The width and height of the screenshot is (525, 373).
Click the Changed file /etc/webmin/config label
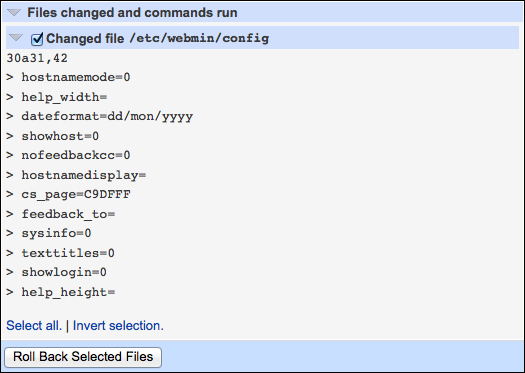157,39
